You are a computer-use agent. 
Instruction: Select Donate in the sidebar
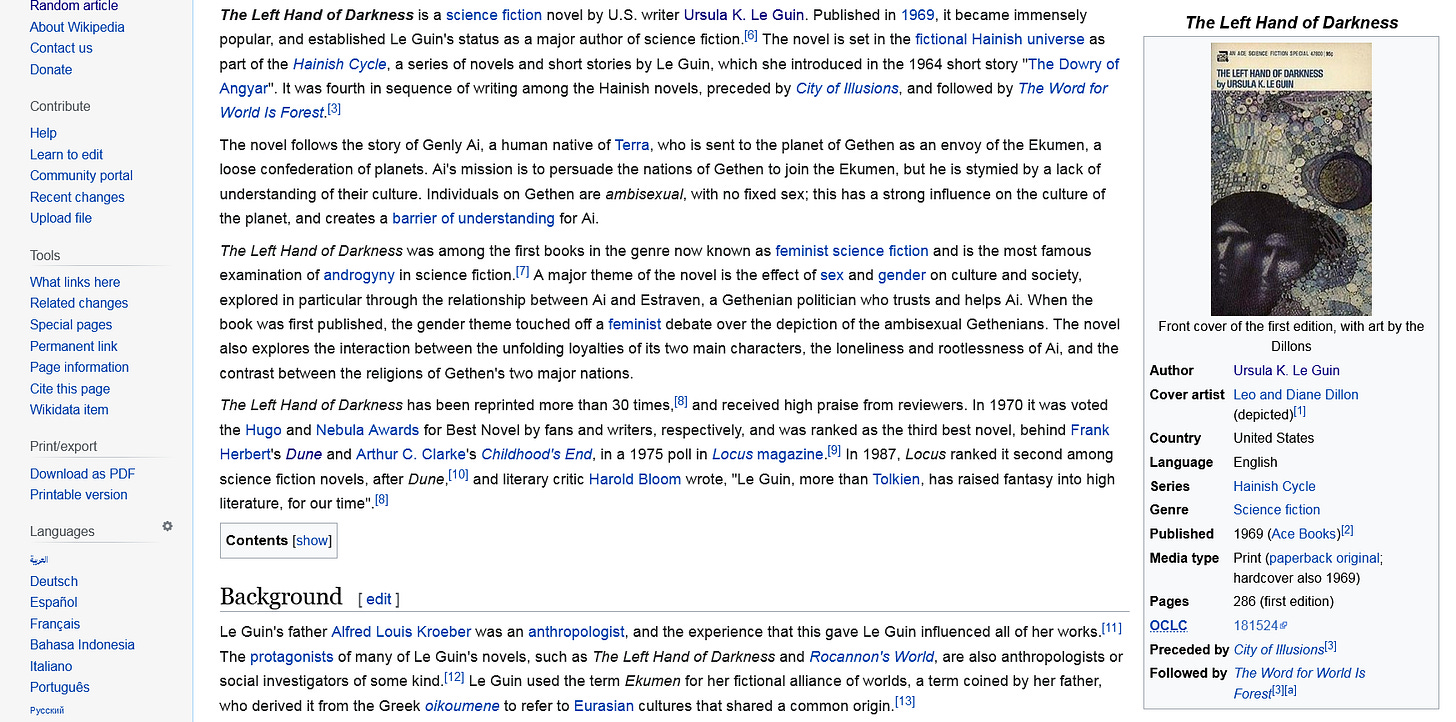point(51,70)
